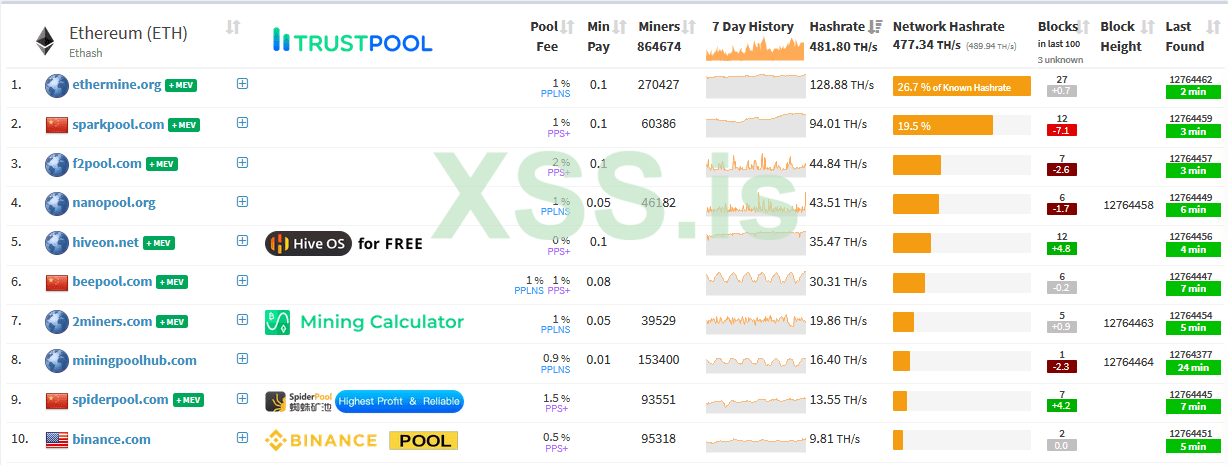Click the 7 Day History header chart
This screenshot has width=1228, height=465.
[755, 47]
